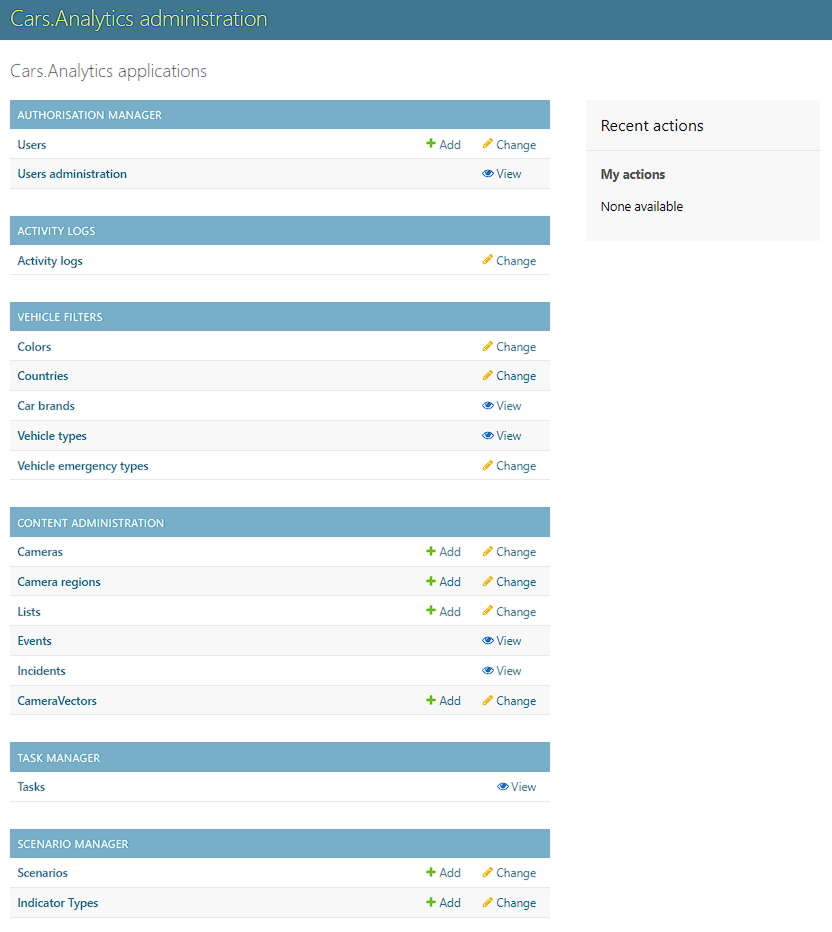Click the pencil icon beside Colors

(487, 346)
